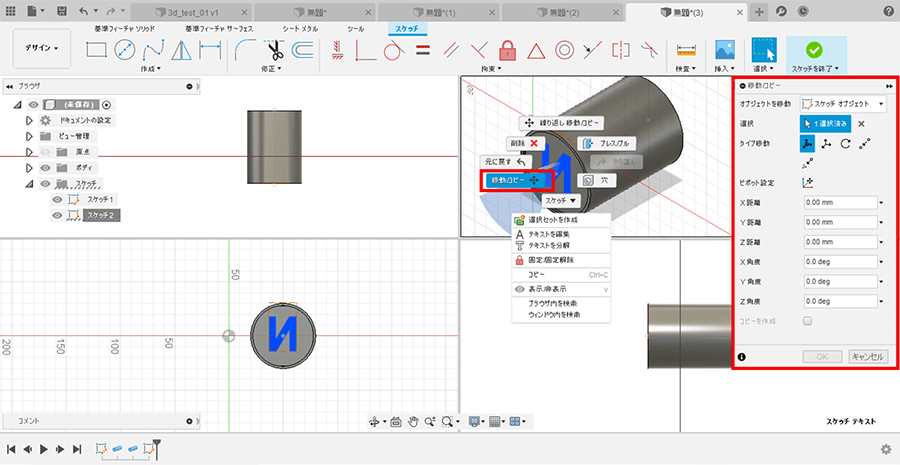Click the green finish sketch checkmark
The height and width of the screenshot is (465, 900).
(x=814, y=49)
